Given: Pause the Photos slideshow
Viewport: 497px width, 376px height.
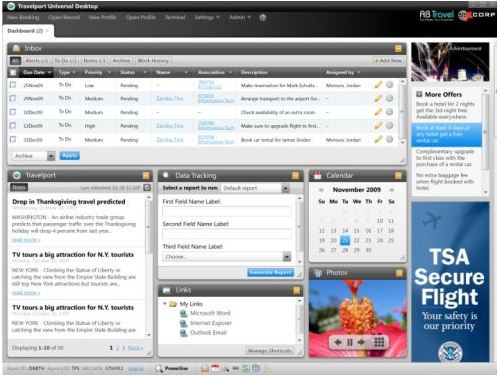Looking at the screenshot, I should click(x=350, y=342).
